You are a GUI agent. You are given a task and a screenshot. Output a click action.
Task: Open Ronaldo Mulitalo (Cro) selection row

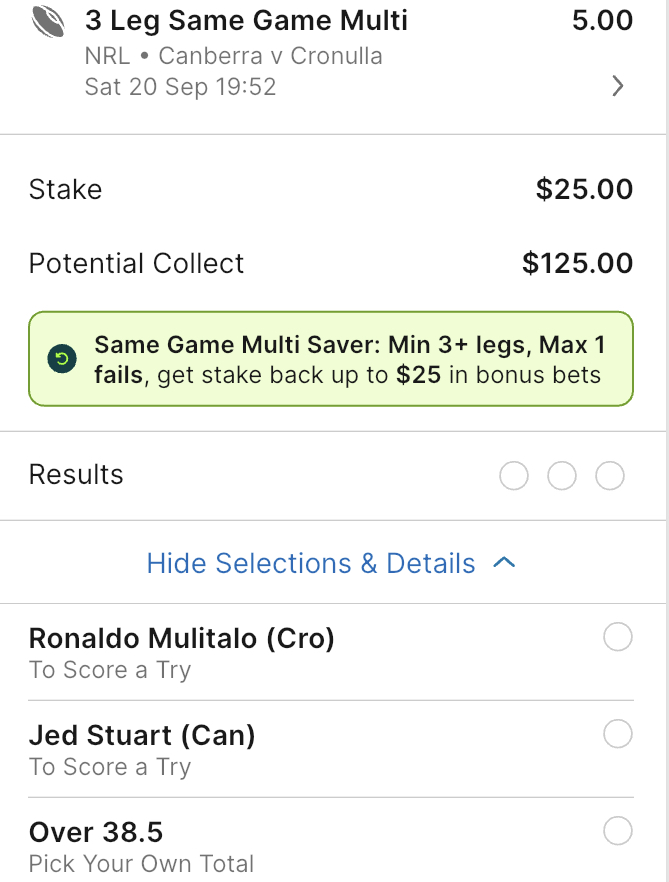click(331, 652)
